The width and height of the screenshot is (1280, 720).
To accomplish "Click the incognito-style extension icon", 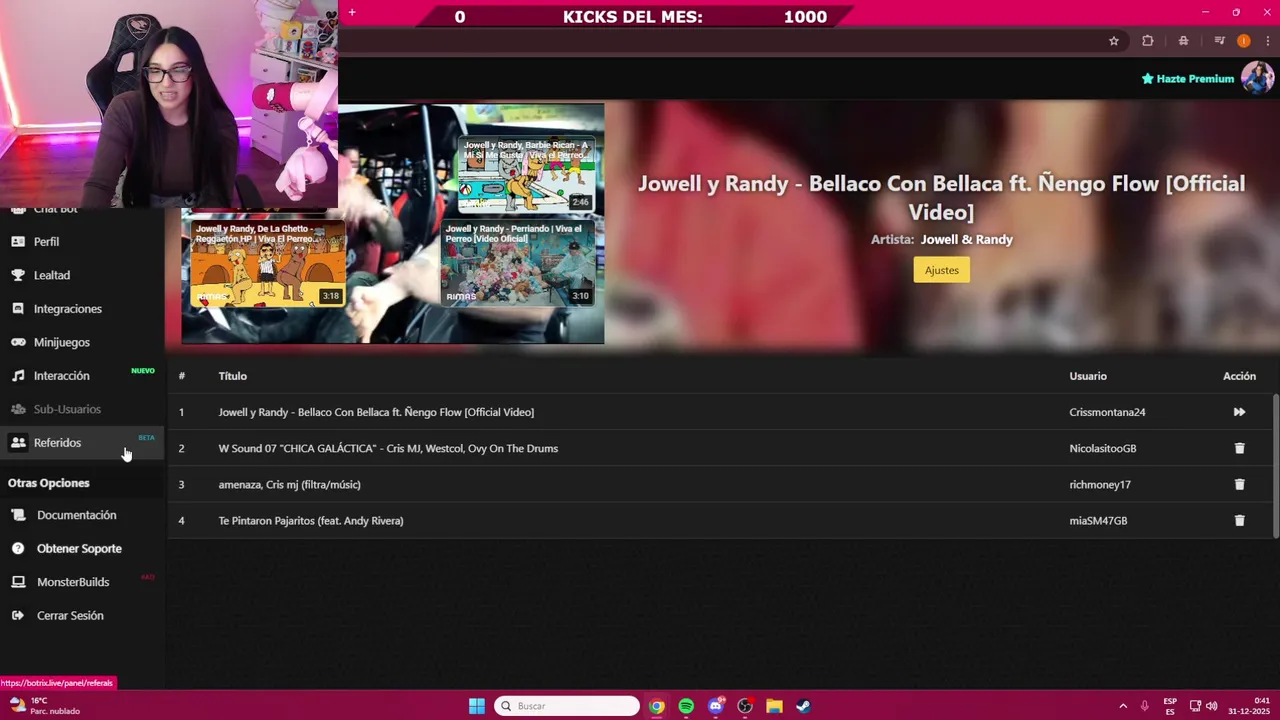I will click(1183, 41).
